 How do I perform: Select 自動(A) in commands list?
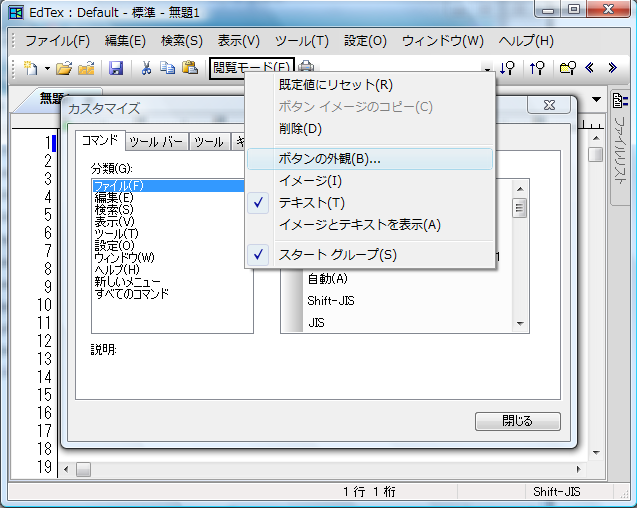327,279
